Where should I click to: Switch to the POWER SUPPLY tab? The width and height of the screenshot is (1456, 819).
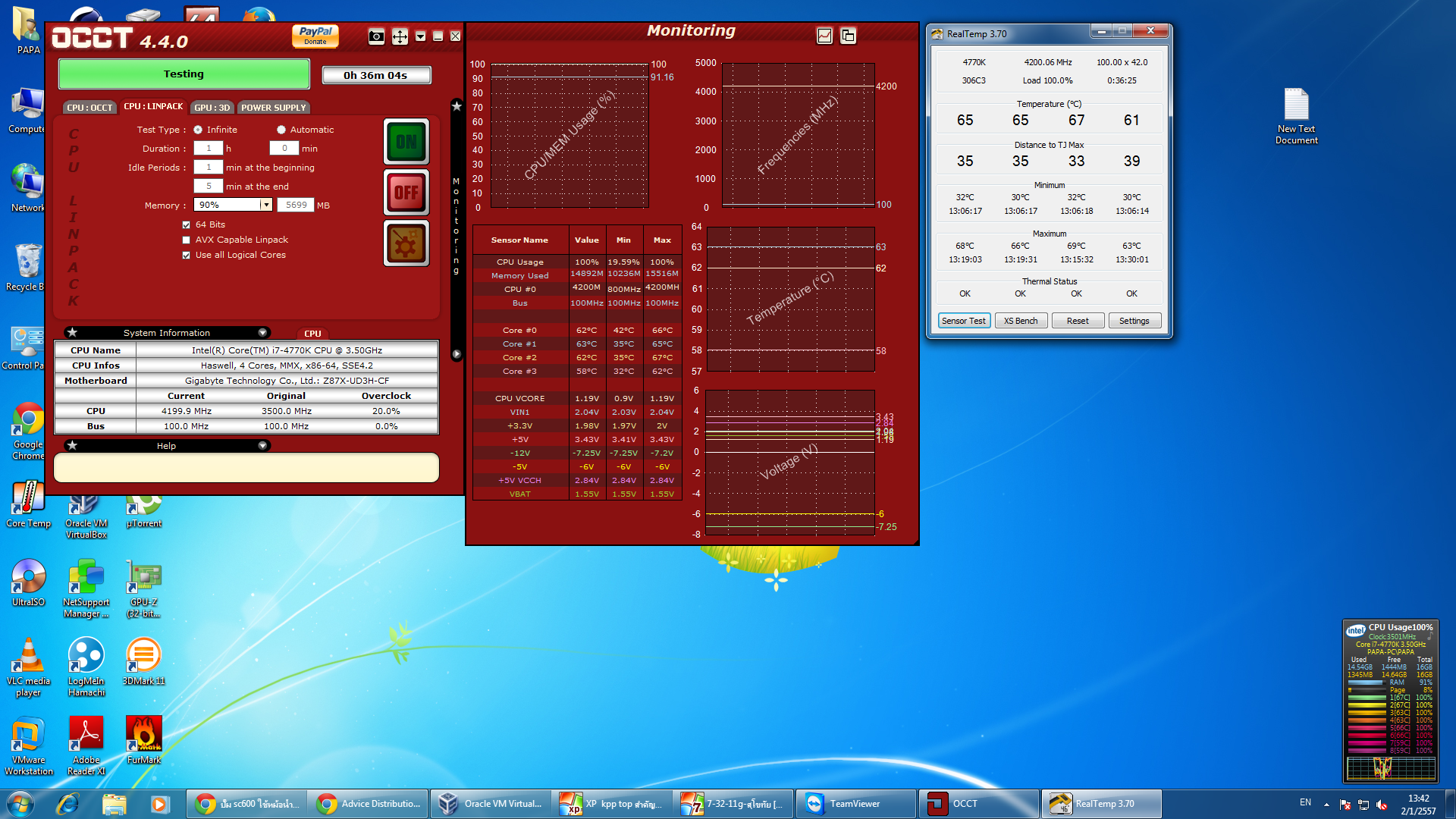pyautogui.click(x=273, y=108)
